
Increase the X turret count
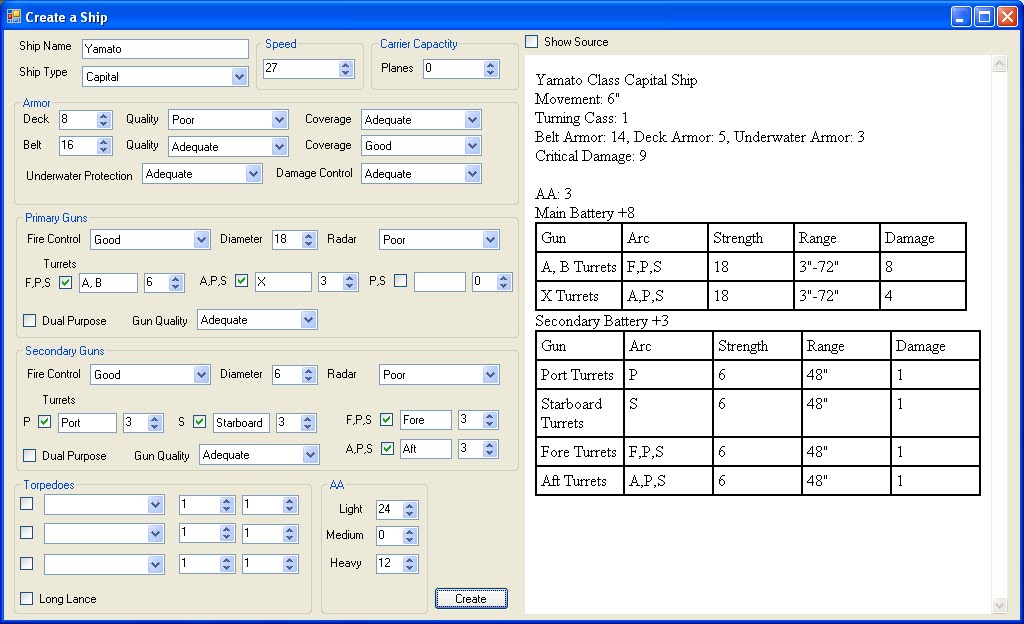pyautogui.click(x=350, y=278)
